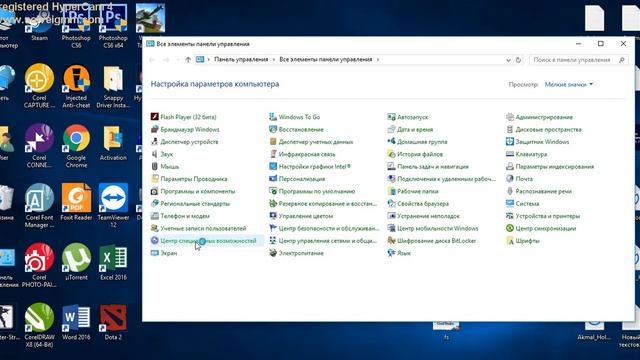
Task: Open Центр управления сетями link
Action: (328, 241)
